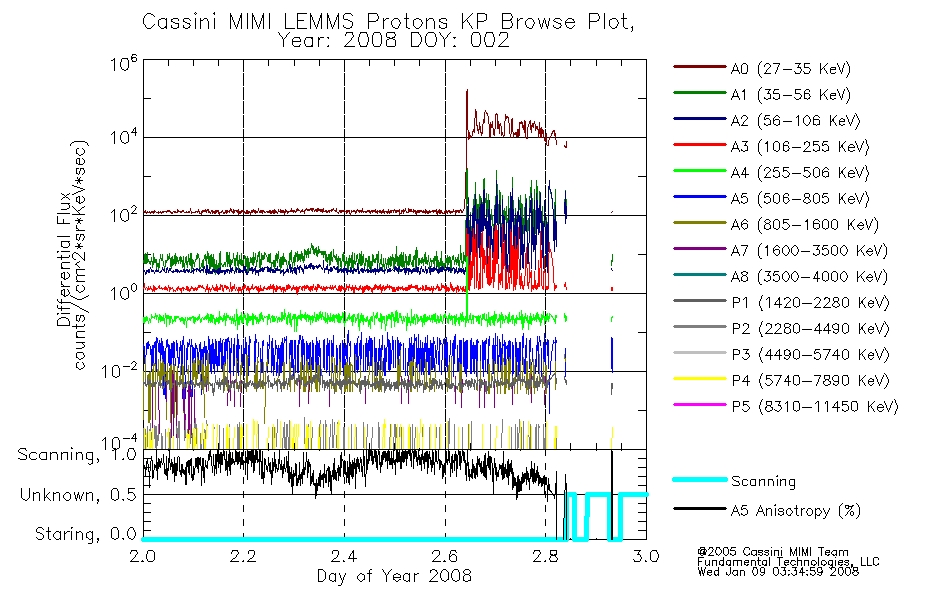Click the cyan Scanning legend line
The width and height of the screenshot is (950, 600).
pos(699,479)
